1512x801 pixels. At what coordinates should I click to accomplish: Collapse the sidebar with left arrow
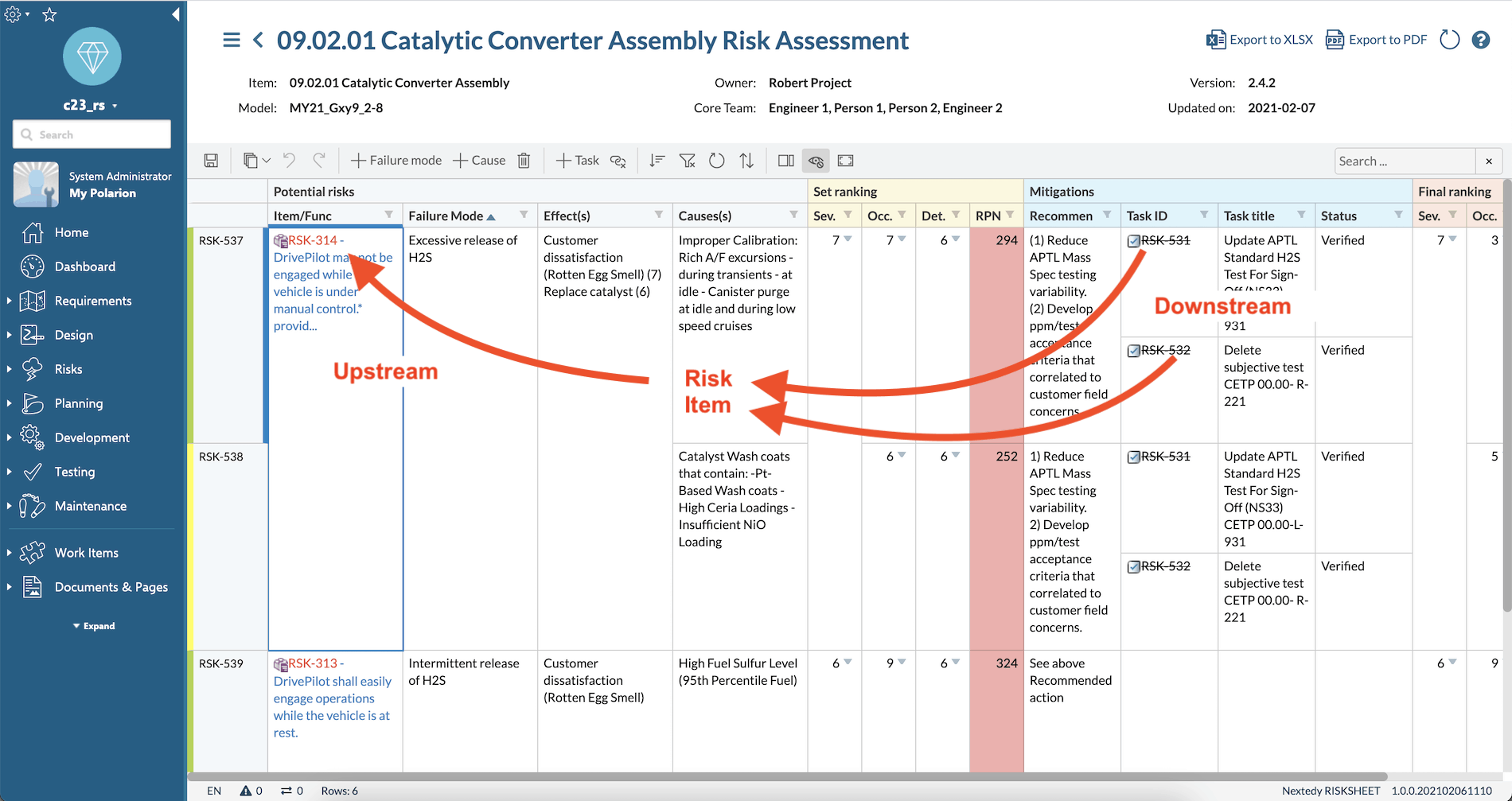175,14
